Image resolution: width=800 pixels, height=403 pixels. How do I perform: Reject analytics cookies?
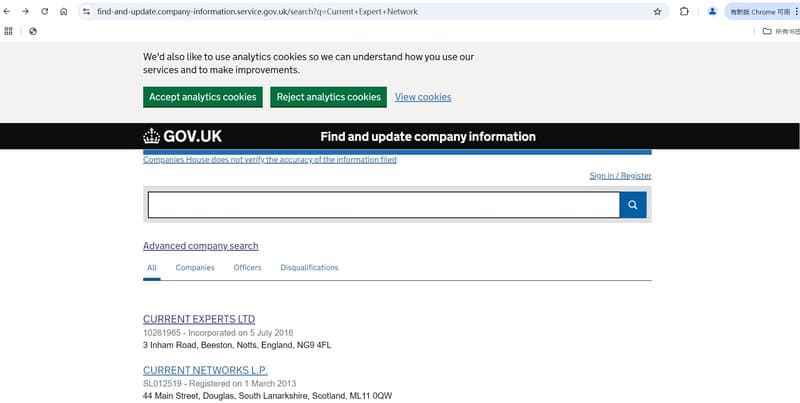(x=328, y=97)
